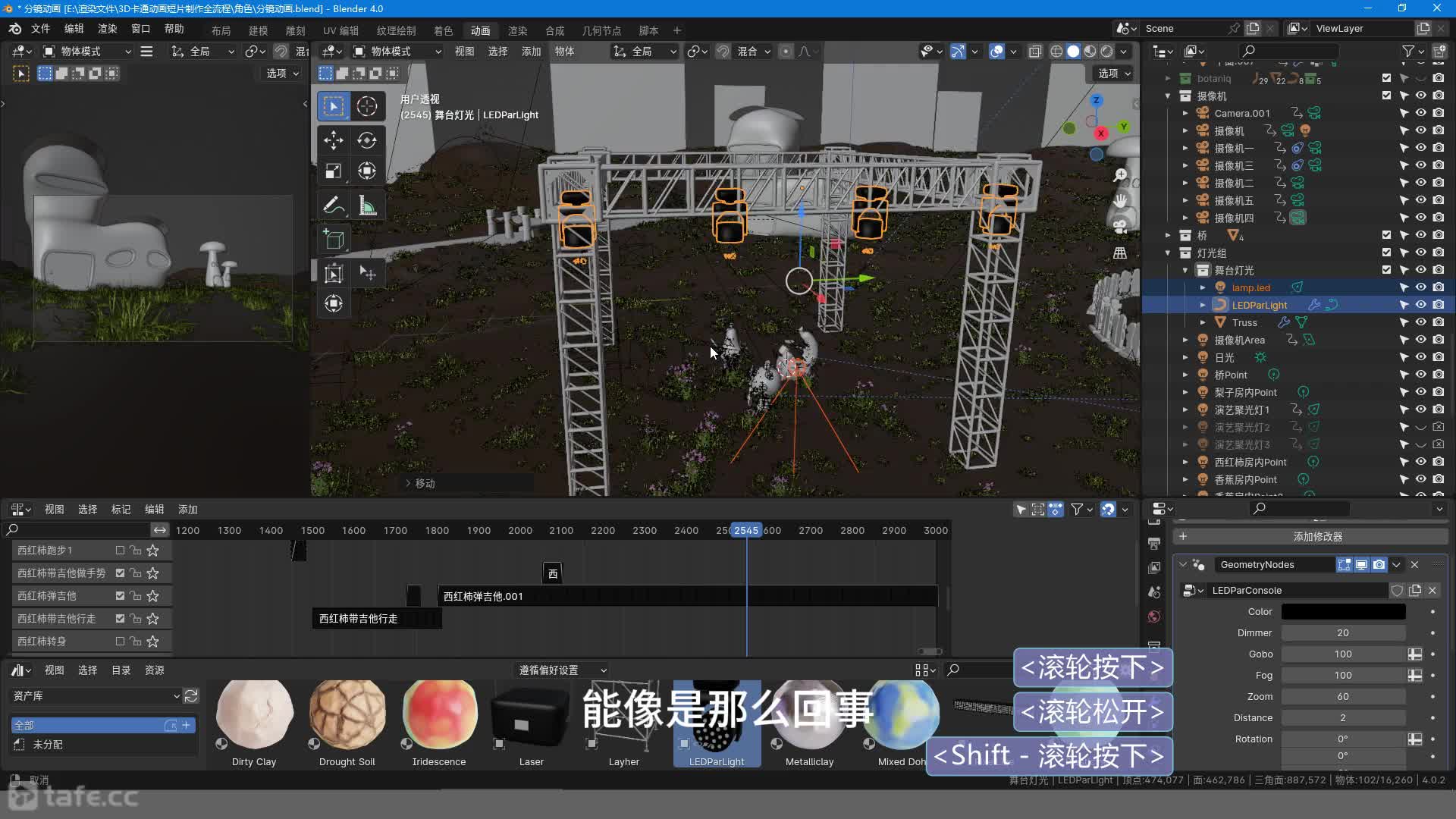Screen dimensions: 1456x819
Task: Click the 西红柿弹吉他.001 NLA strip
Action: [688, 596]
